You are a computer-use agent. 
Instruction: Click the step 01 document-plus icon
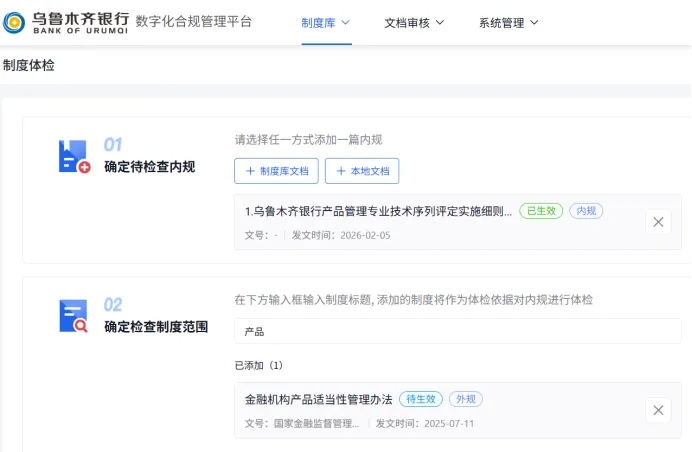[x=74, y=157]
